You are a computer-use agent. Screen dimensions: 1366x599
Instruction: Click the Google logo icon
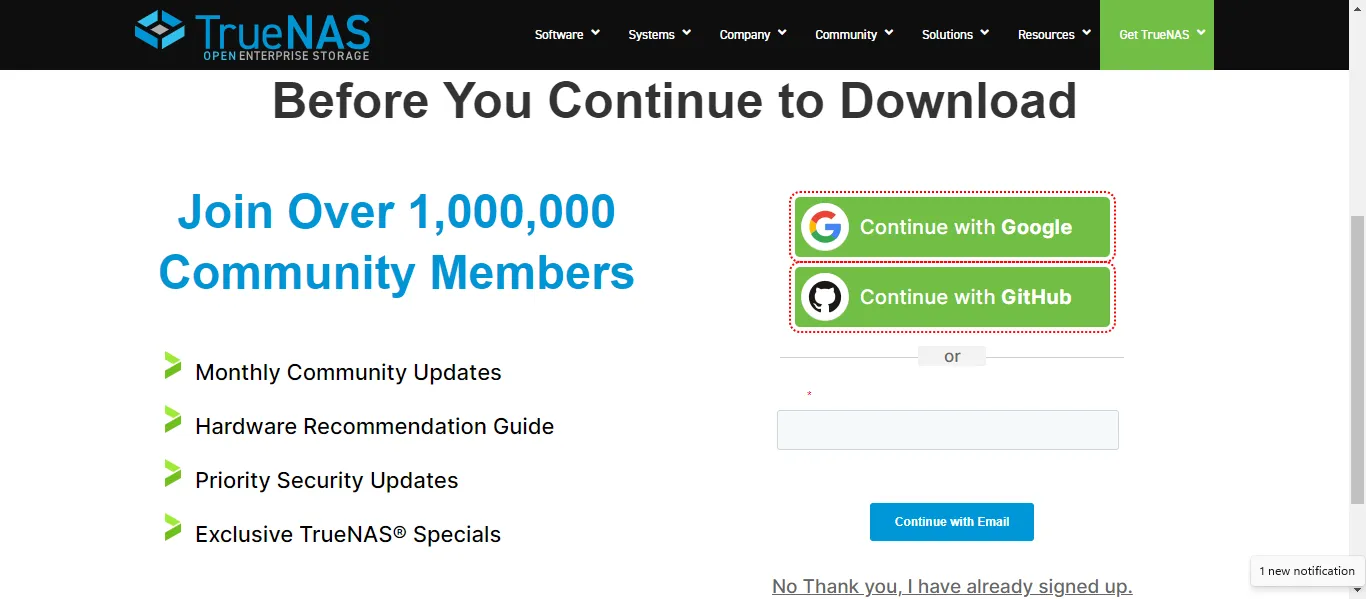pos(825,228)
